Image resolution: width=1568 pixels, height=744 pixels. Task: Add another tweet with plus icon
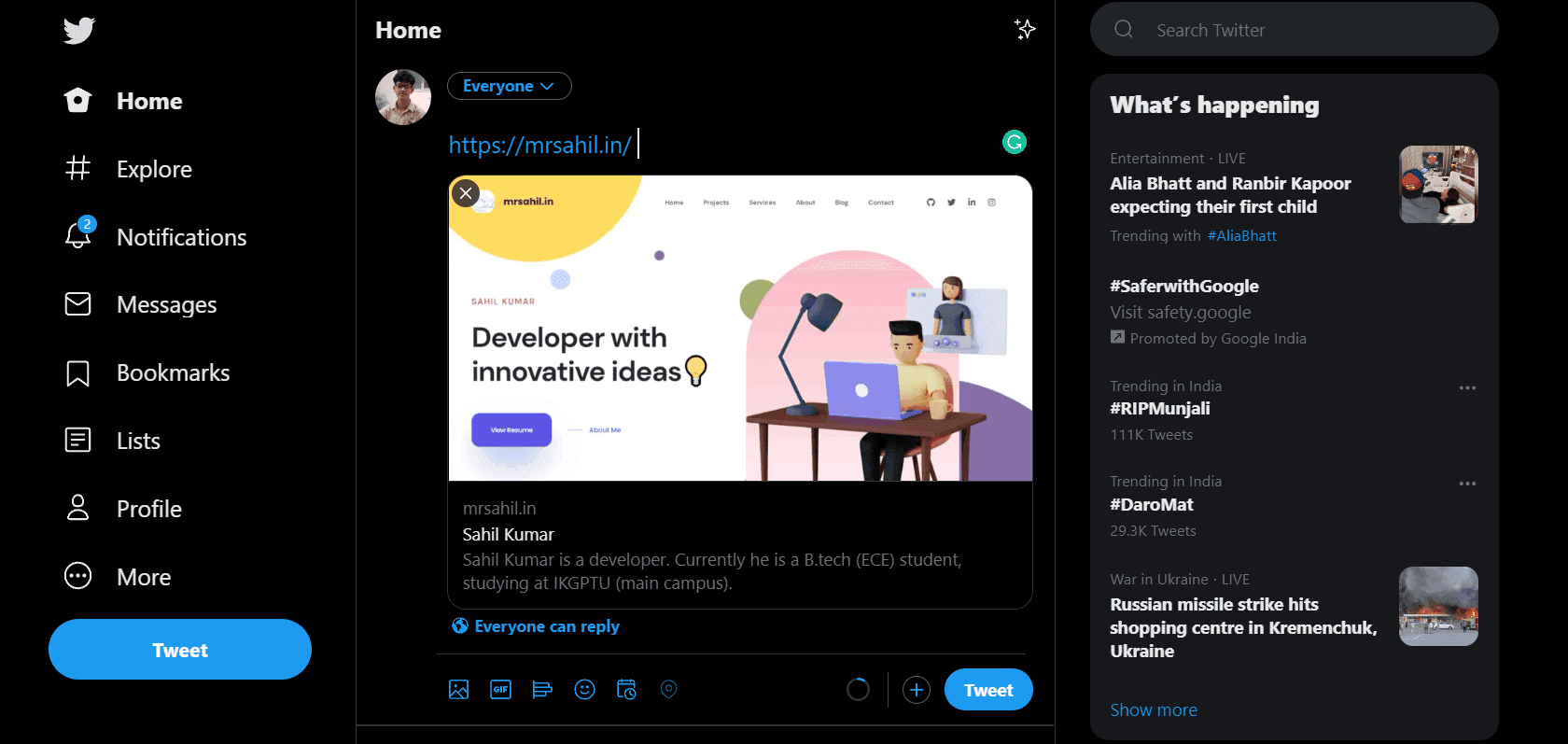917,690
